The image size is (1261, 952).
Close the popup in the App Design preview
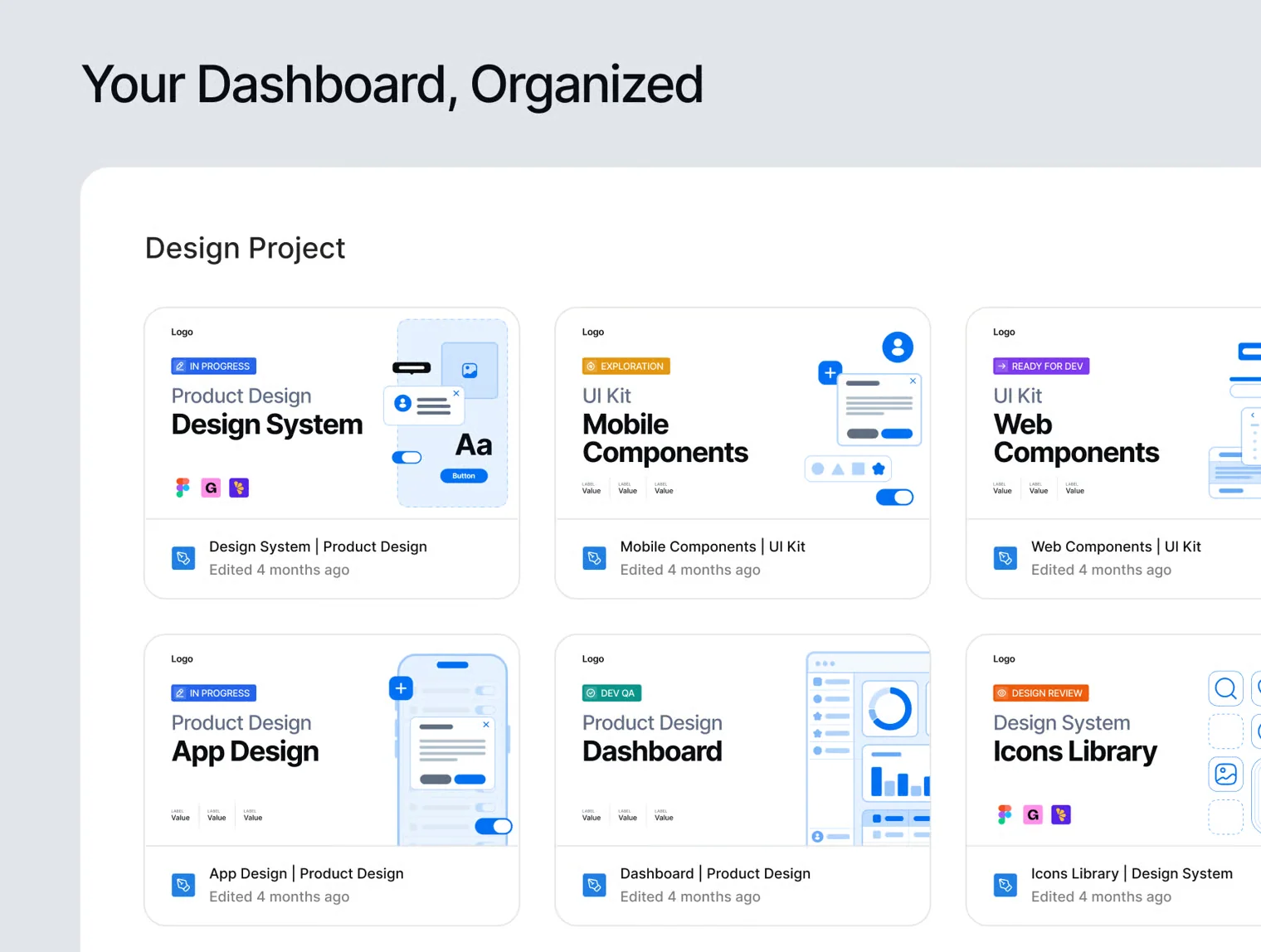(486, 725)
